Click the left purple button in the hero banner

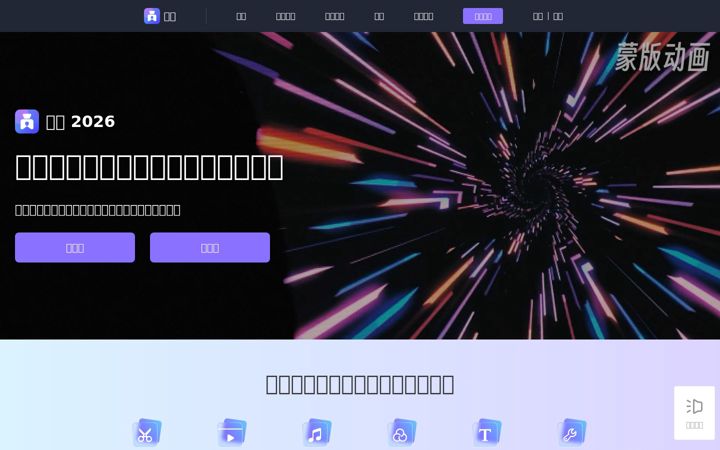[x=75, y=248]
